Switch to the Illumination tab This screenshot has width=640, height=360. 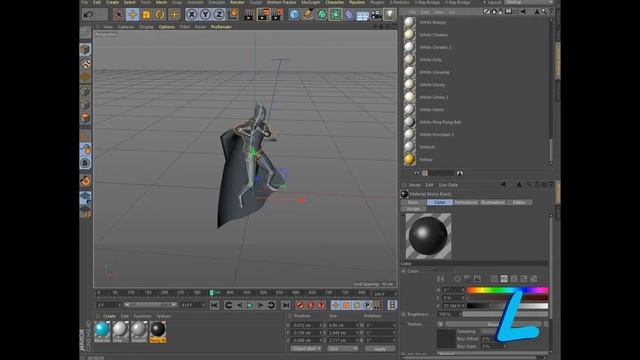tap(493, 202)
